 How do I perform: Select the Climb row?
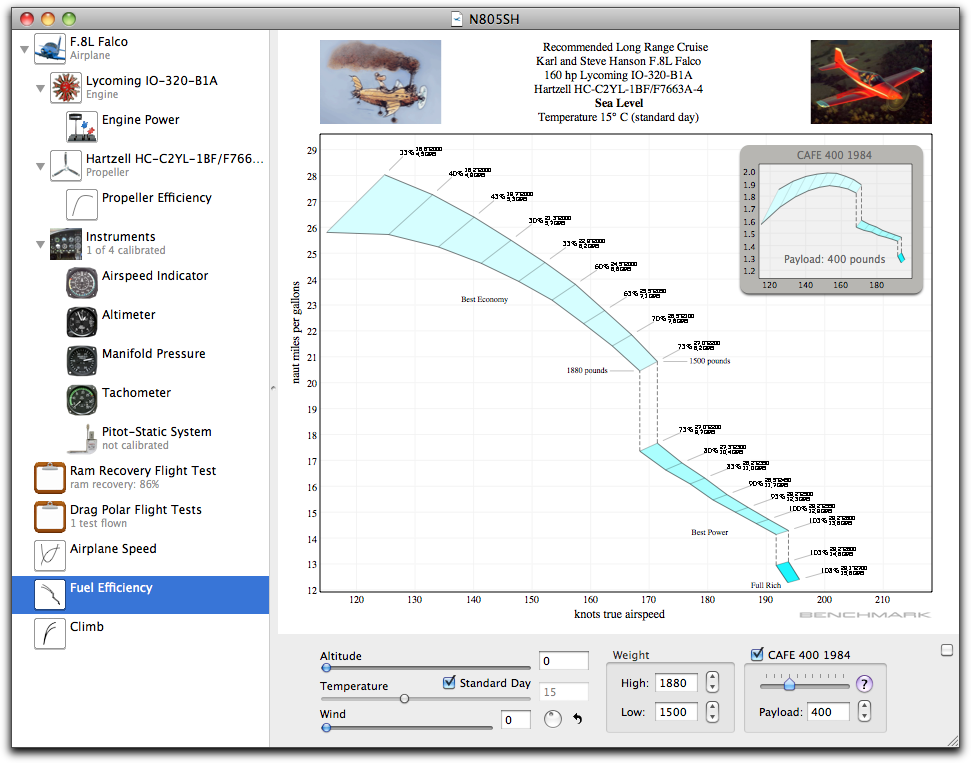coord(141,634)
